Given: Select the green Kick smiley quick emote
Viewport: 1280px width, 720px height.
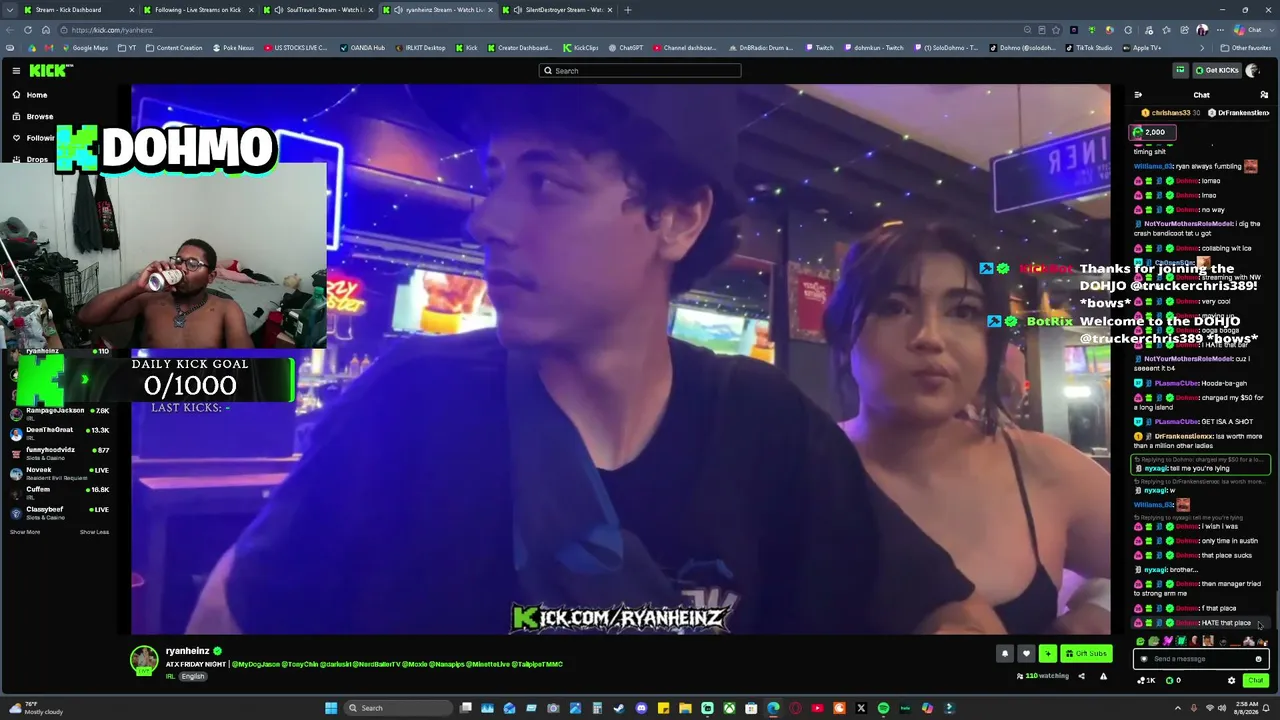Looking at the screenshot, I should click(1141, 641).
